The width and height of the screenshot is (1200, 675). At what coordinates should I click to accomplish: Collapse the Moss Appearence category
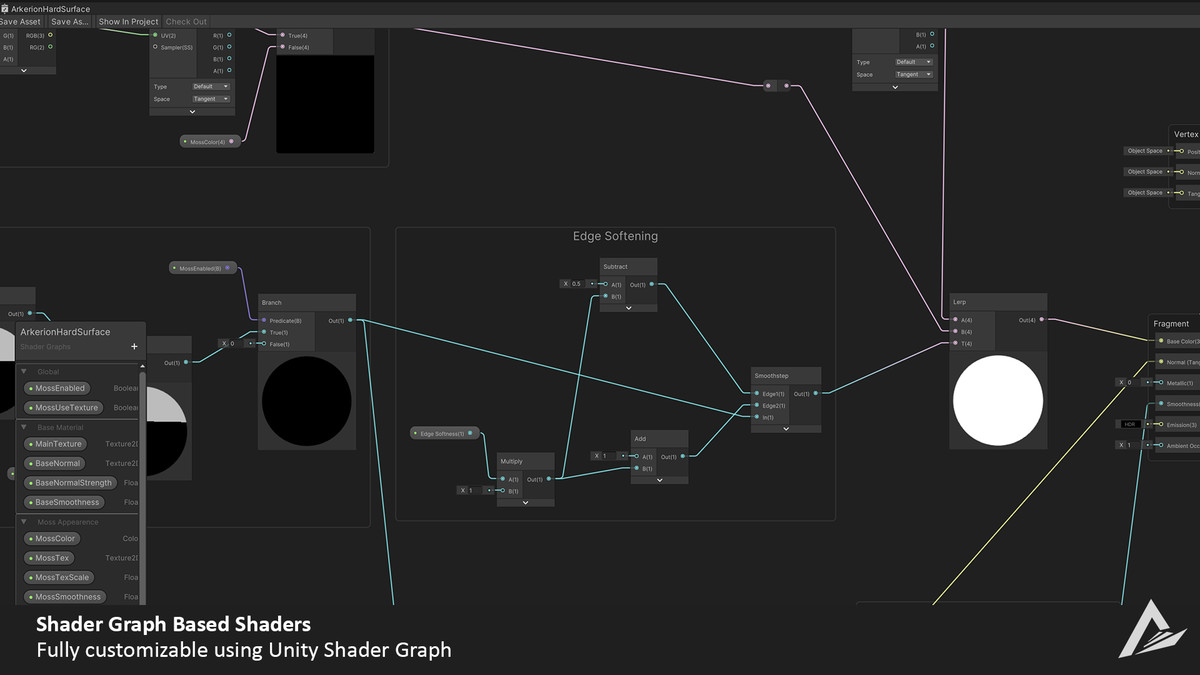tap(24, 522)
